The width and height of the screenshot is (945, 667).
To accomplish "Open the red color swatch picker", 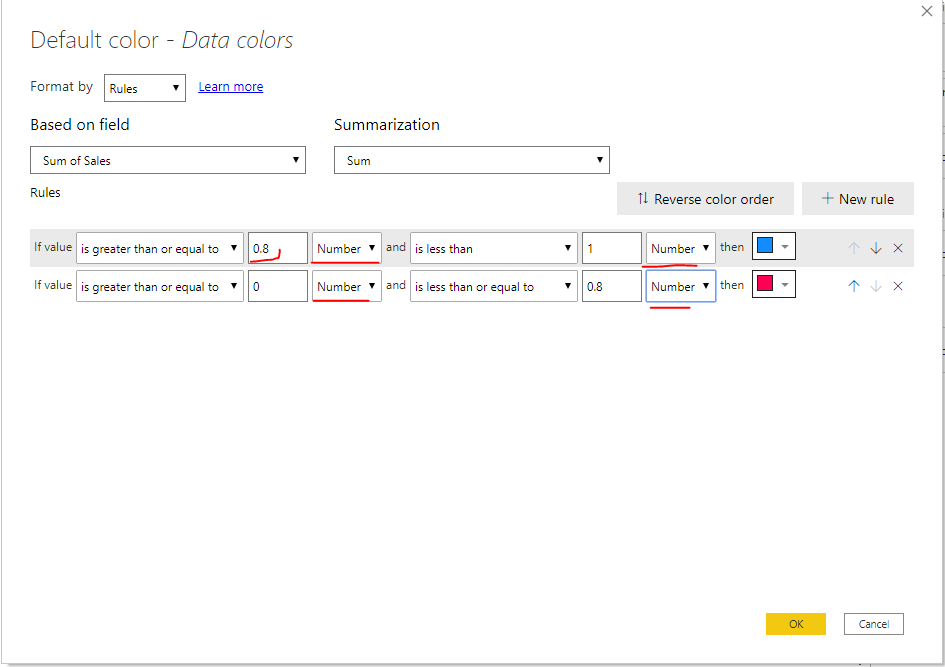I will [x=774, y=284].
